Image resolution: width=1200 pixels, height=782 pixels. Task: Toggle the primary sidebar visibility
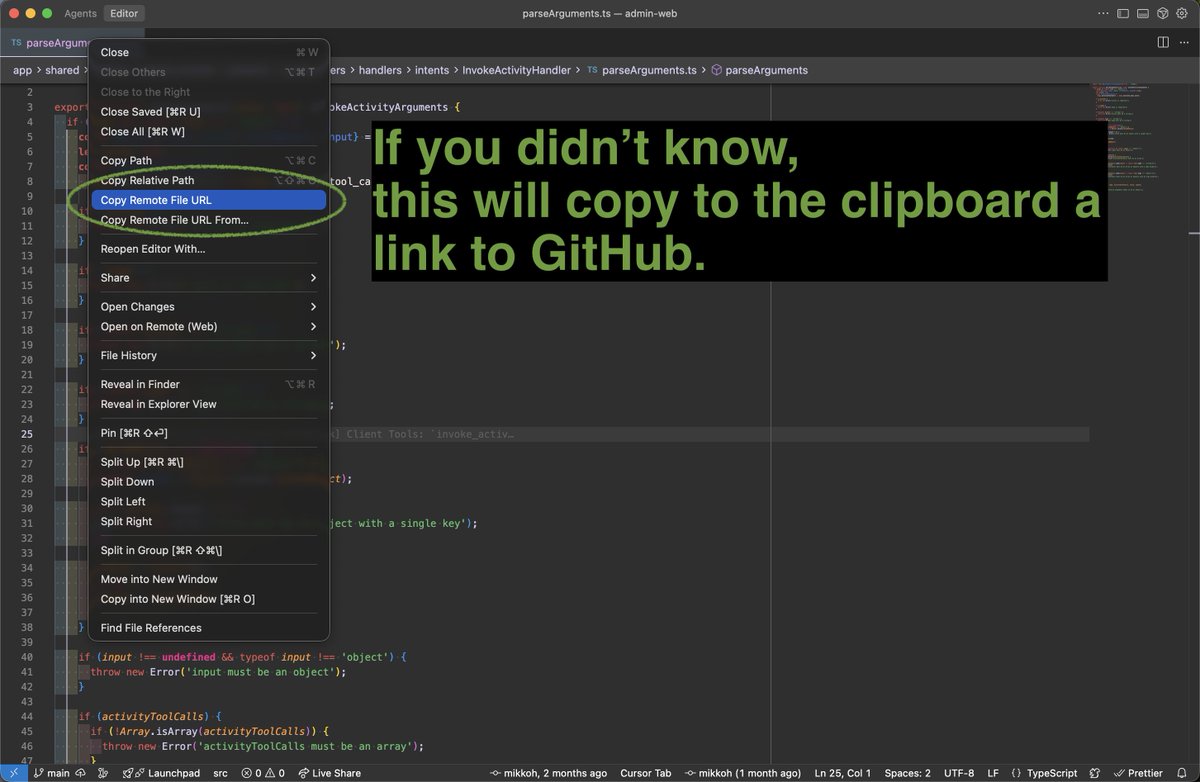[x=1122, y=13]
